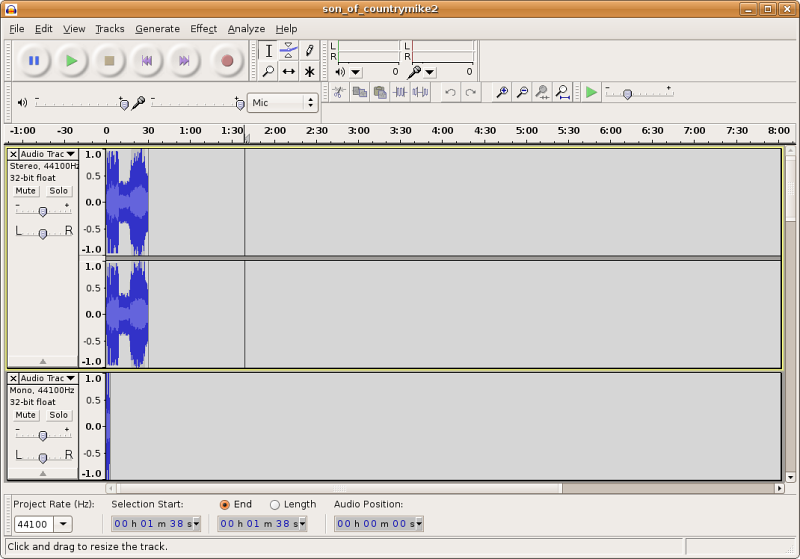
Task: Fit selection in window zoom icon
Action: tap(542, 92)
